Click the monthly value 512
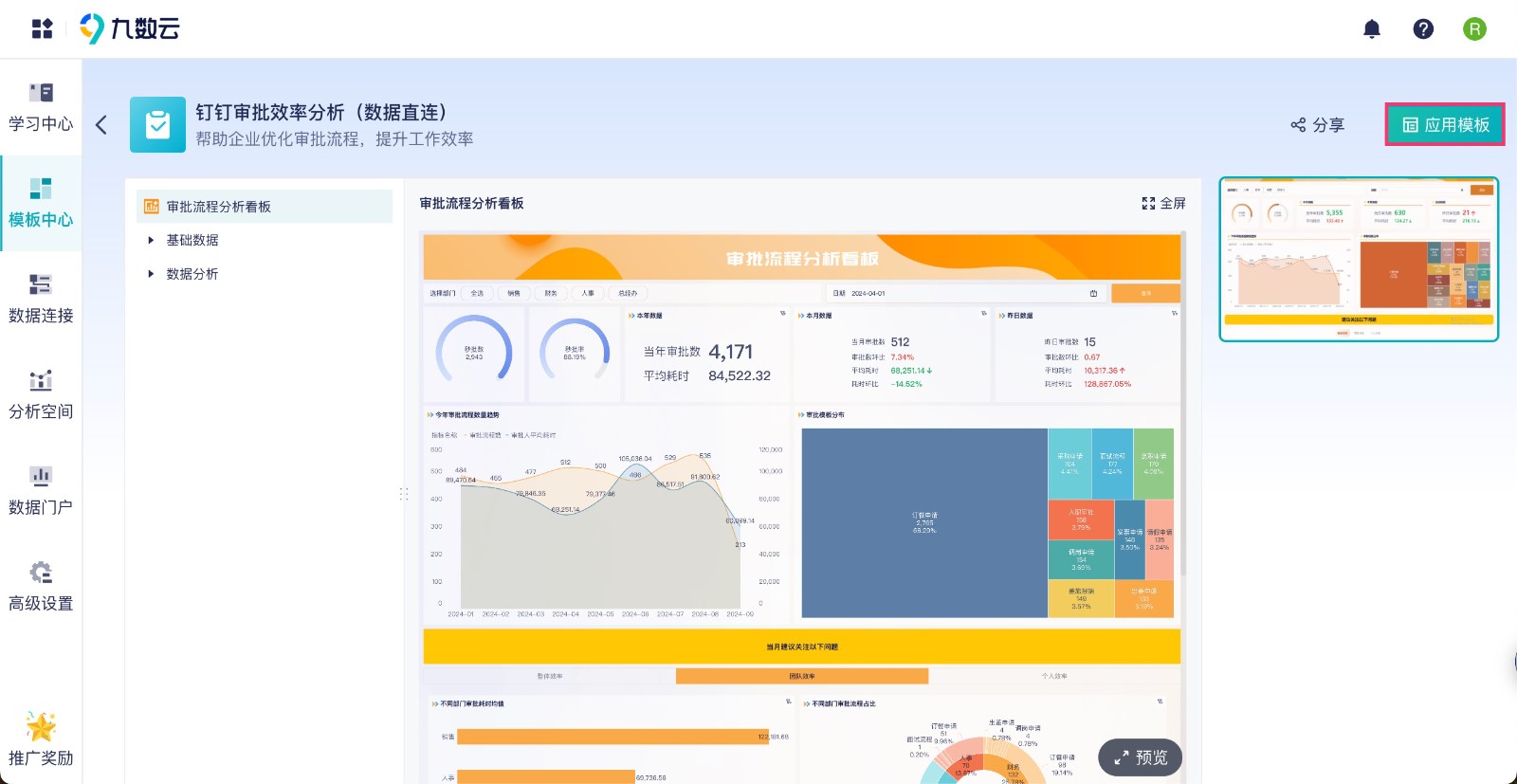Screen dimensions: 1517x784 pos(900,342)
